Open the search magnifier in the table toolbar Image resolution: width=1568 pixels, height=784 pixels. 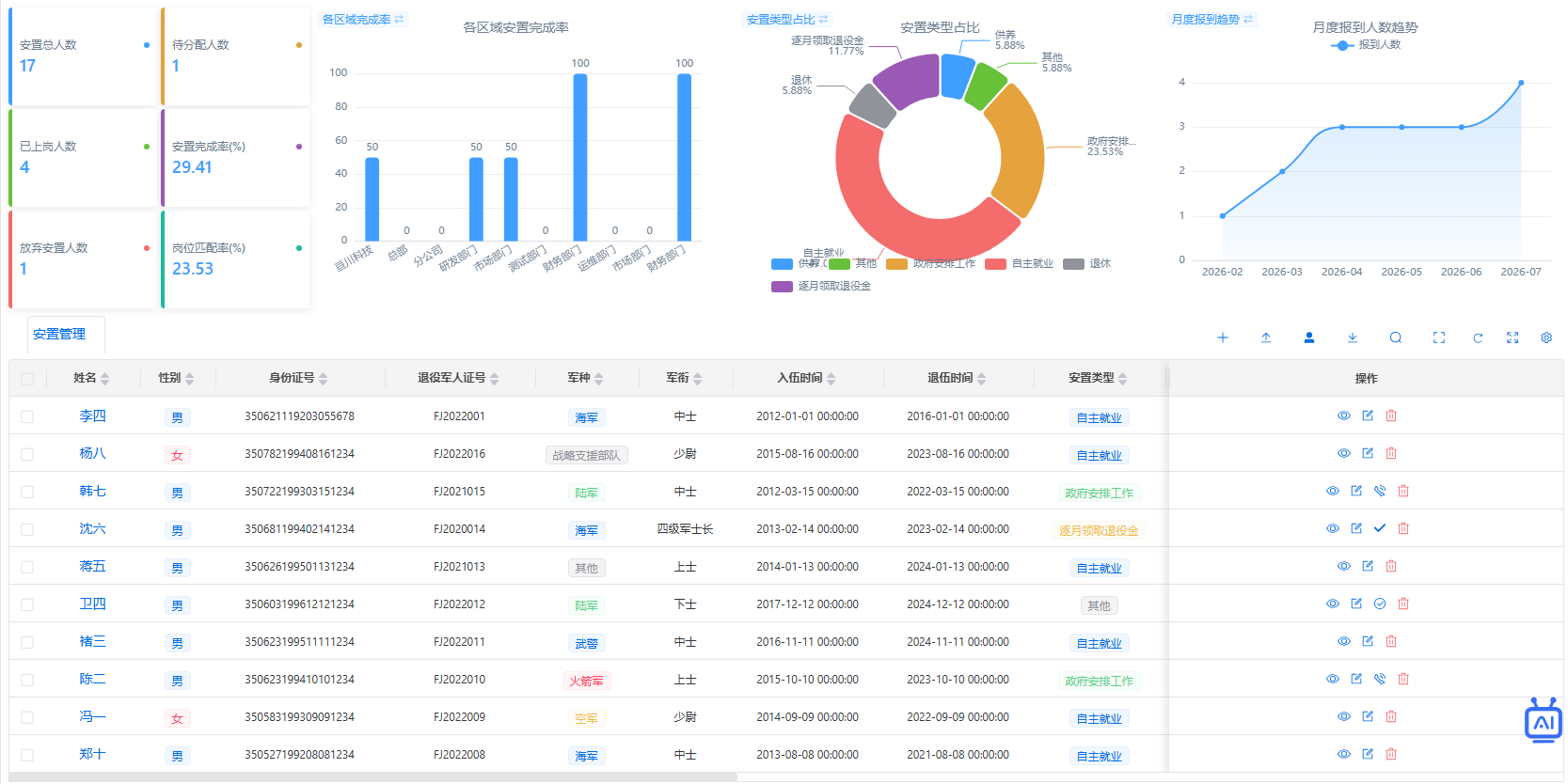tap(1396, 337)
